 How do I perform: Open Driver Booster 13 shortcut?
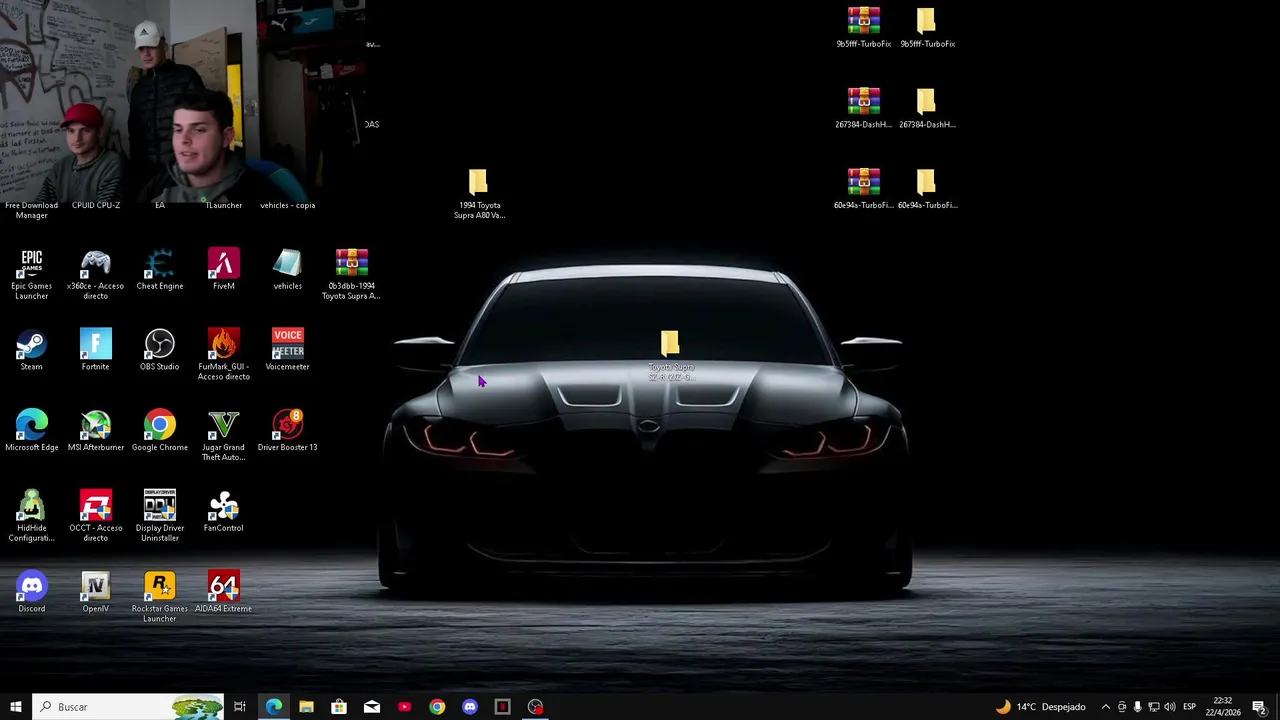288,431
